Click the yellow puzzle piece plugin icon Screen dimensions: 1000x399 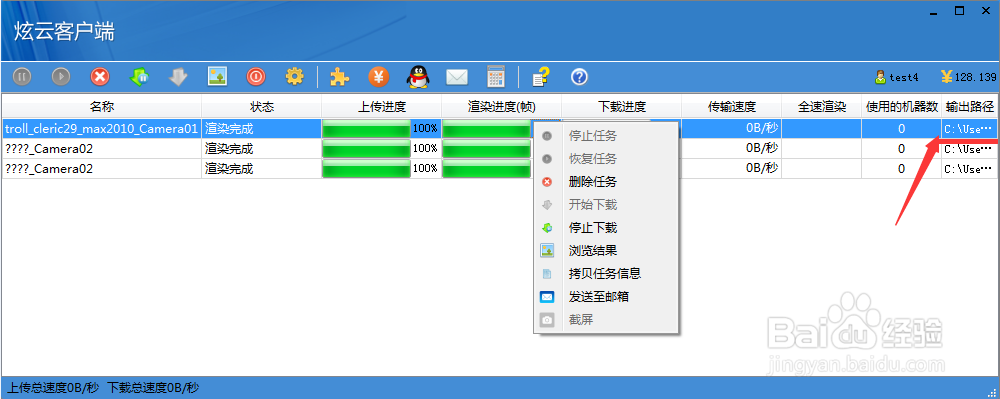[339, 77]
